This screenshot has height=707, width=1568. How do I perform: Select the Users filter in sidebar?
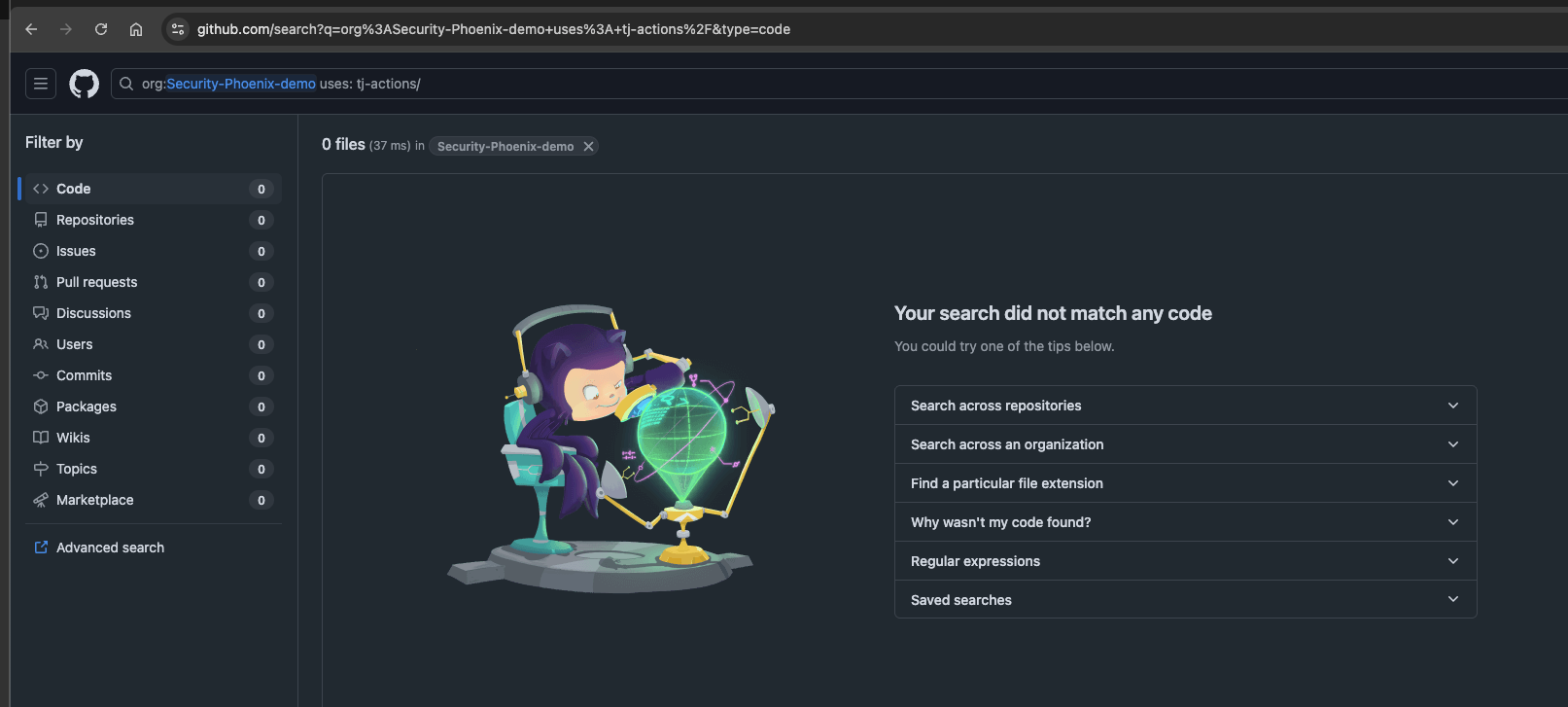coord(75,344)
